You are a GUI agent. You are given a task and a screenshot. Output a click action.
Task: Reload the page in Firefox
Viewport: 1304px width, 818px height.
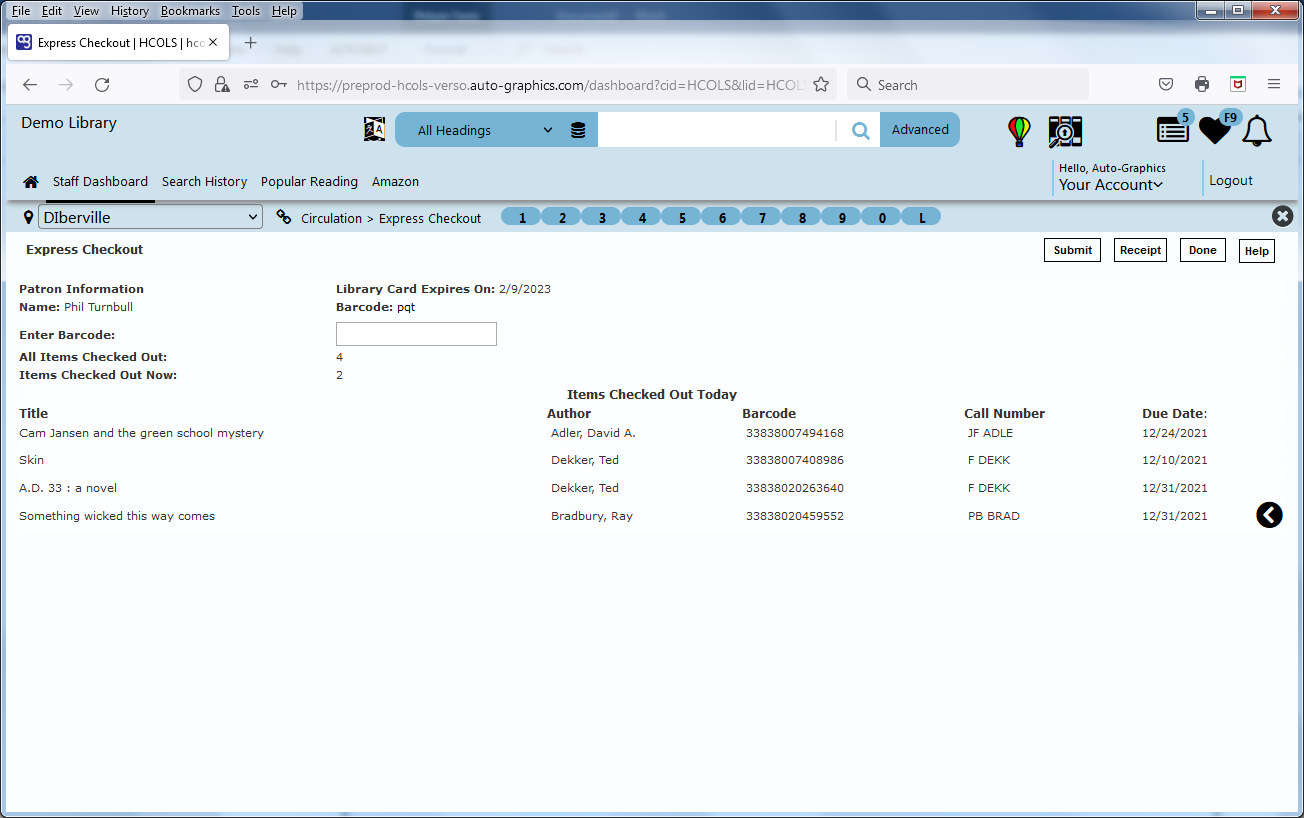click(x=102, y=85)
